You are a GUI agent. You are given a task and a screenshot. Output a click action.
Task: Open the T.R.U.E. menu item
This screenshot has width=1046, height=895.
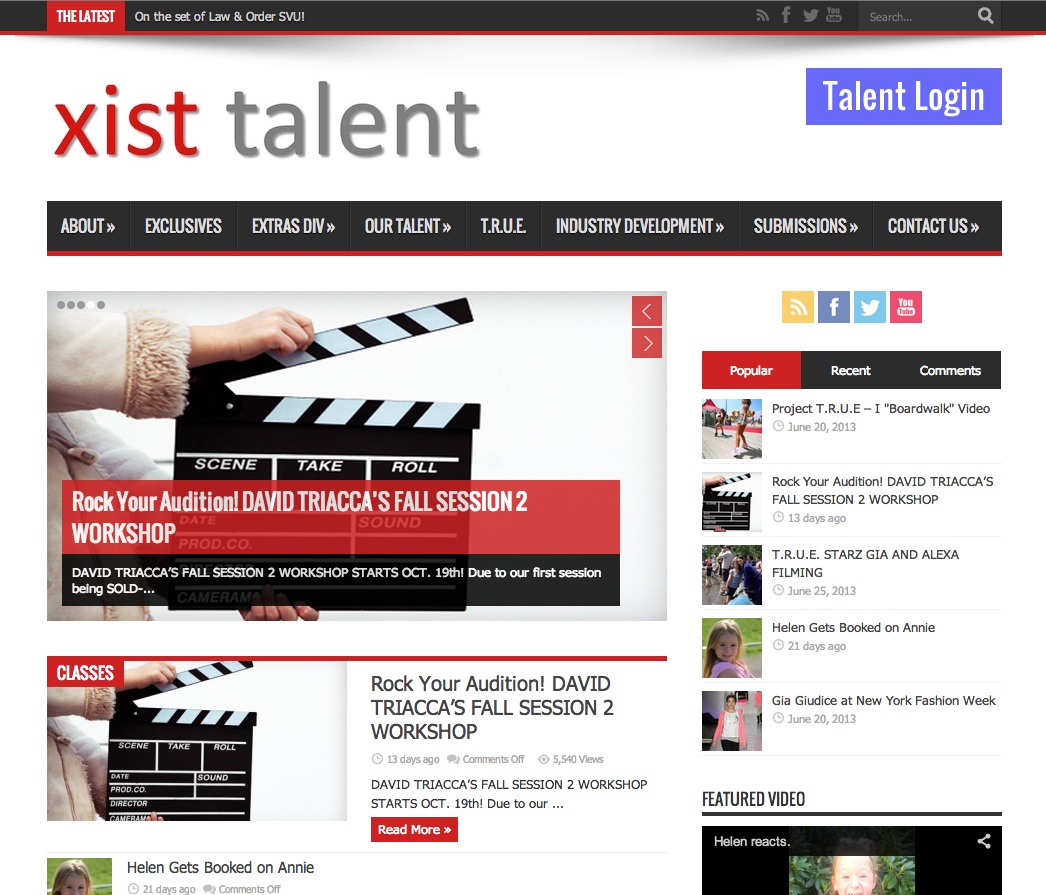point(503,226)
